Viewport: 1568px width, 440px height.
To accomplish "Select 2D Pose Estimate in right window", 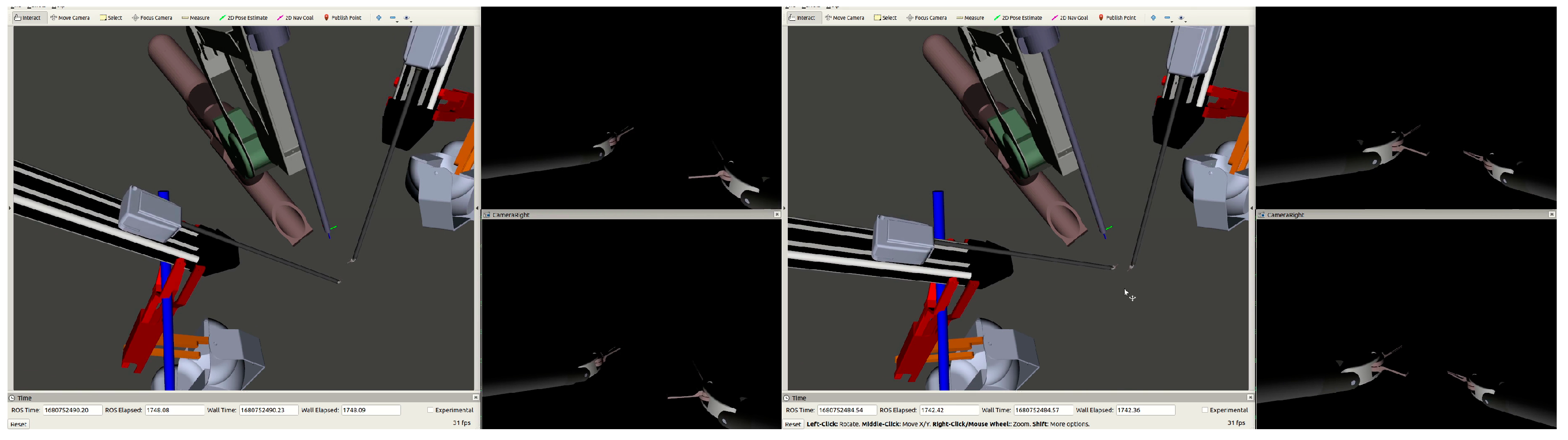I will point(1018,17).
